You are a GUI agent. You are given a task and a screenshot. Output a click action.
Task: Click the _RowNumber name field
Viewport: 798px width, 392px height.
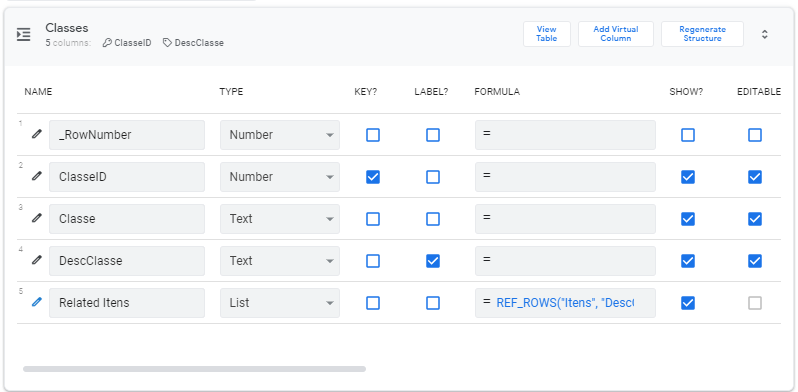tap(127, 135)
